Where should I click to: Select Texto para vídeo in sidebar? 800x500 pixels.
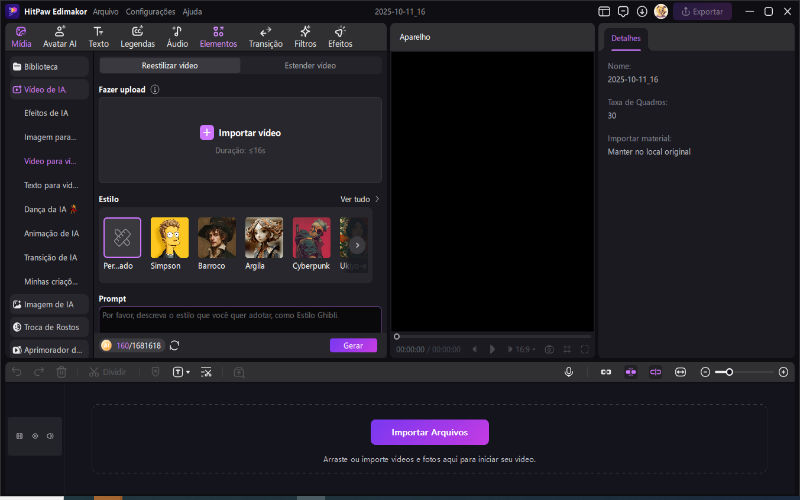(x=51, y=185)
